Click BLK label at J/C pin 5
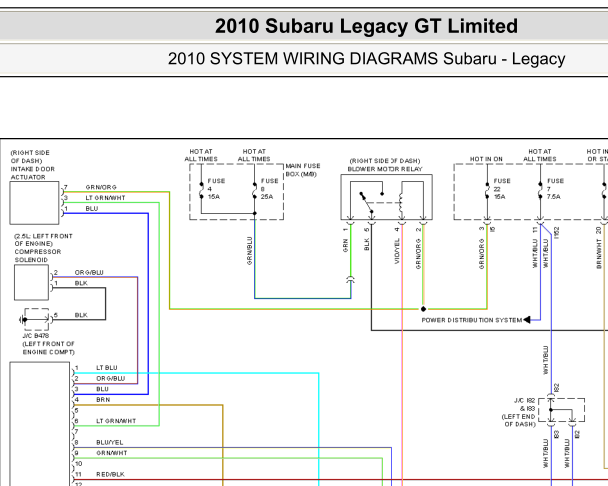This screenshot has height=486, width=608. click(x=81, y=315)
